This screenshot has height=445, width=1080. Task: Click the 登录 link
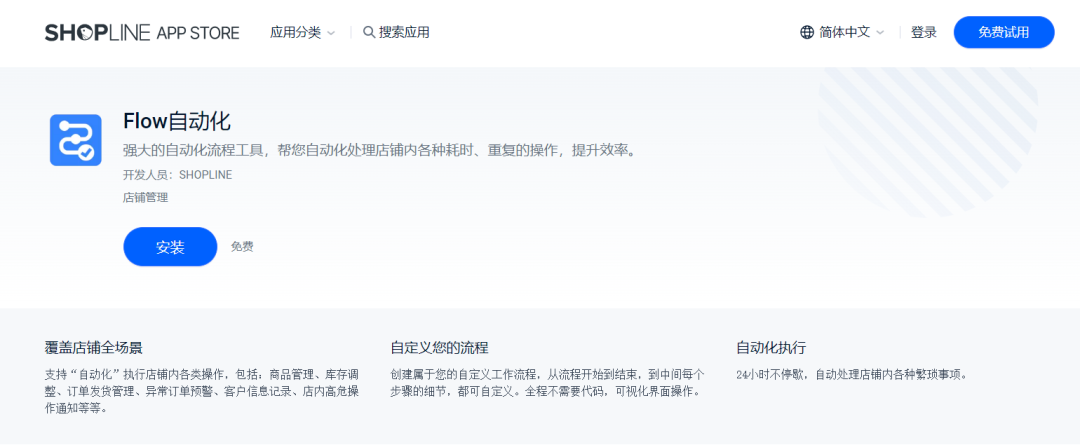[x=924, y=32]
